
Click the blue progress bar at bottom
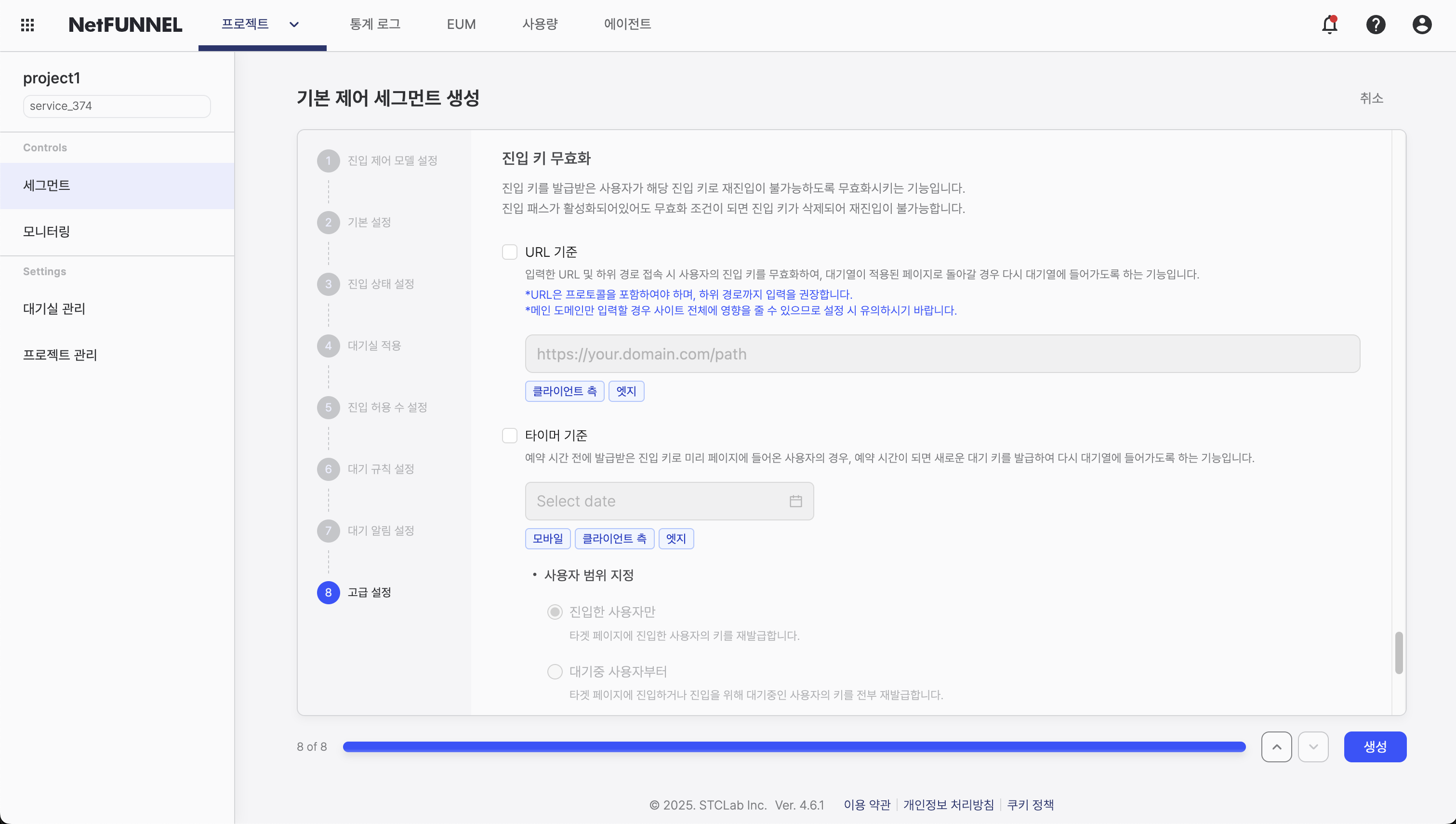coord(792,746)
